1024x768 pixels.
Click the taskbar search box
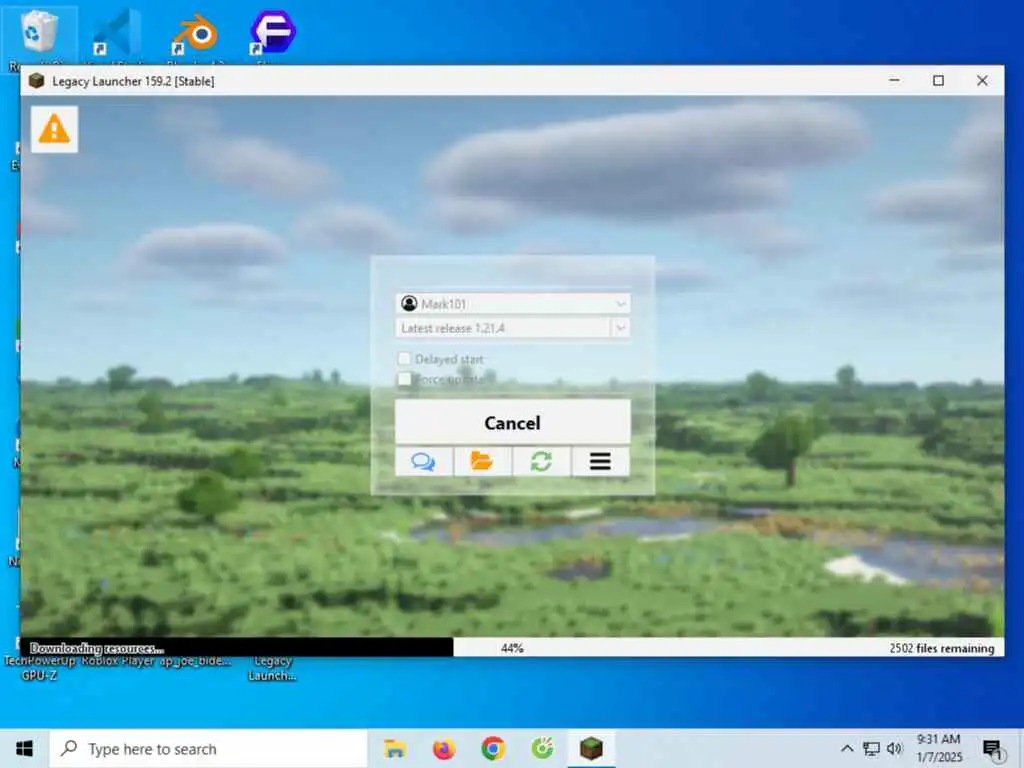pos(208,748)
